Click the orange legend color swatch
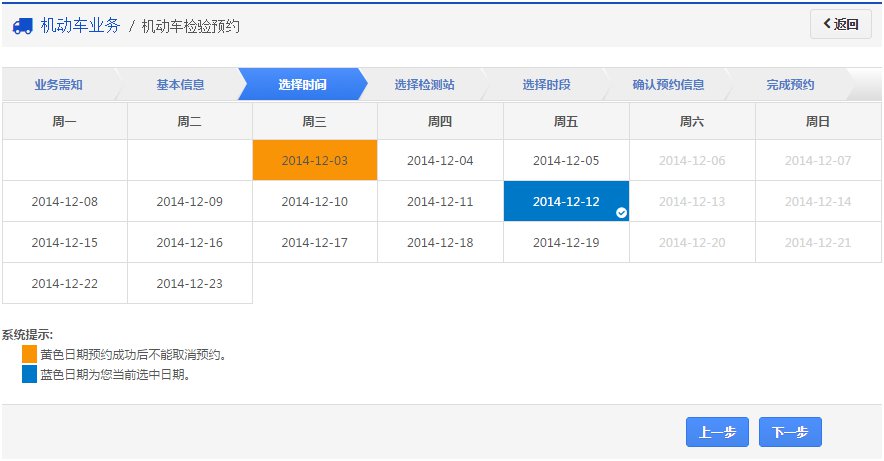Viewport: 884px width, 461px height. 29,354
